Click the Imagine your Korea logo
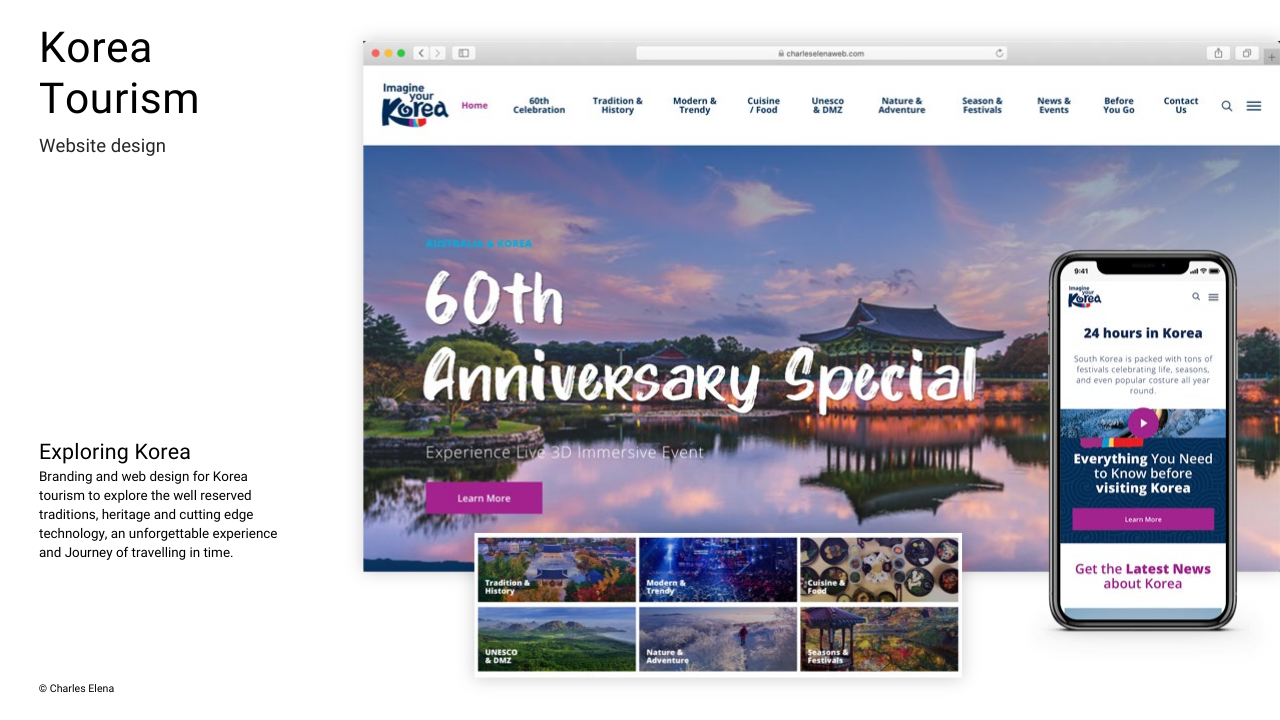Image resolution: width=1280 pixels, height=720 pixels. 415,105
